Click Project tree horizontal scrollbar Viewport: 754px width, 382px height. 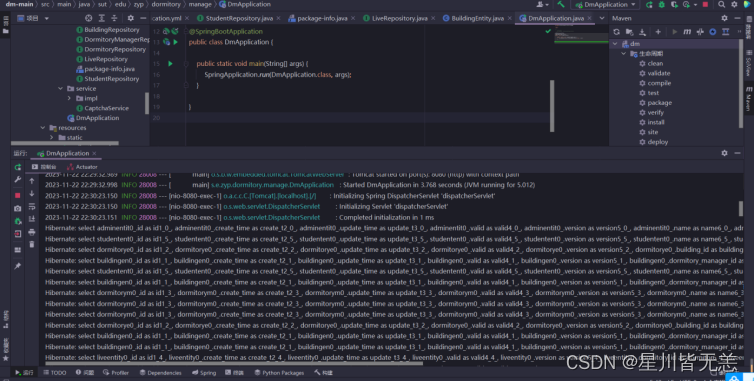click(x=65, y=143)
